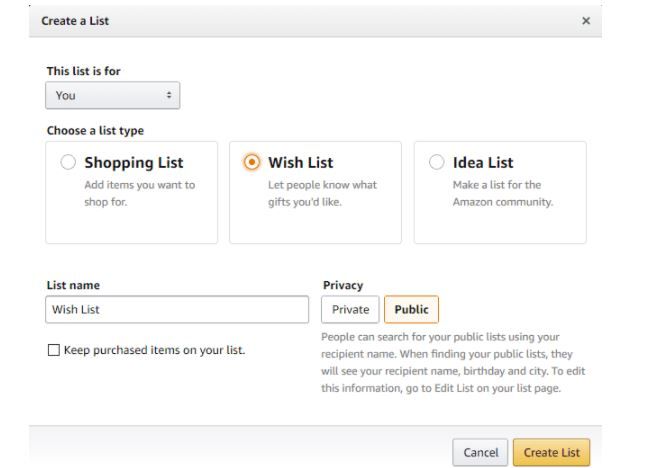
Task: Click the 'Add items you want to shop for' text
Action: pos(139,193)
